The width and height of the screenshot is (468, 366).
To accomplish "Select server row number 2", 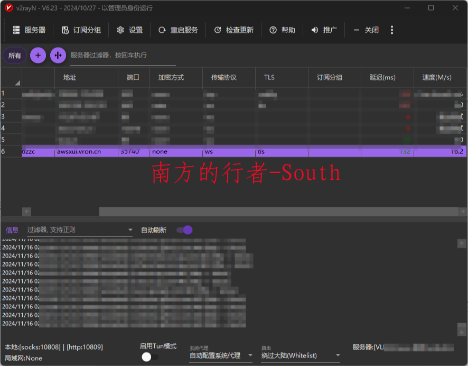I will click(x=233, y=105).
